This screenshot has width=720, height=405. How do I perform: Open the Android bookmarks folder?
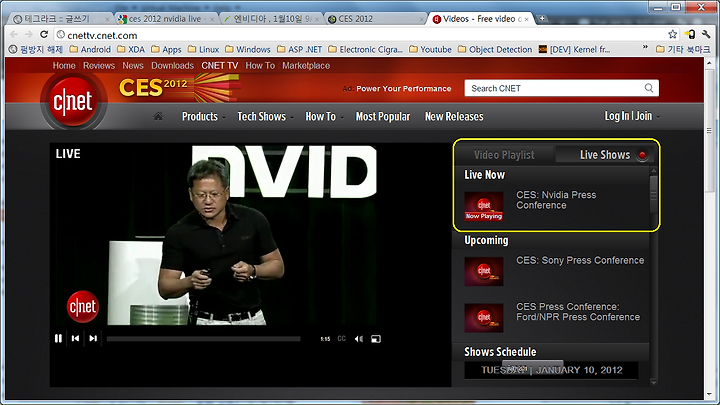pyautogui.click(x=90, y=50)
